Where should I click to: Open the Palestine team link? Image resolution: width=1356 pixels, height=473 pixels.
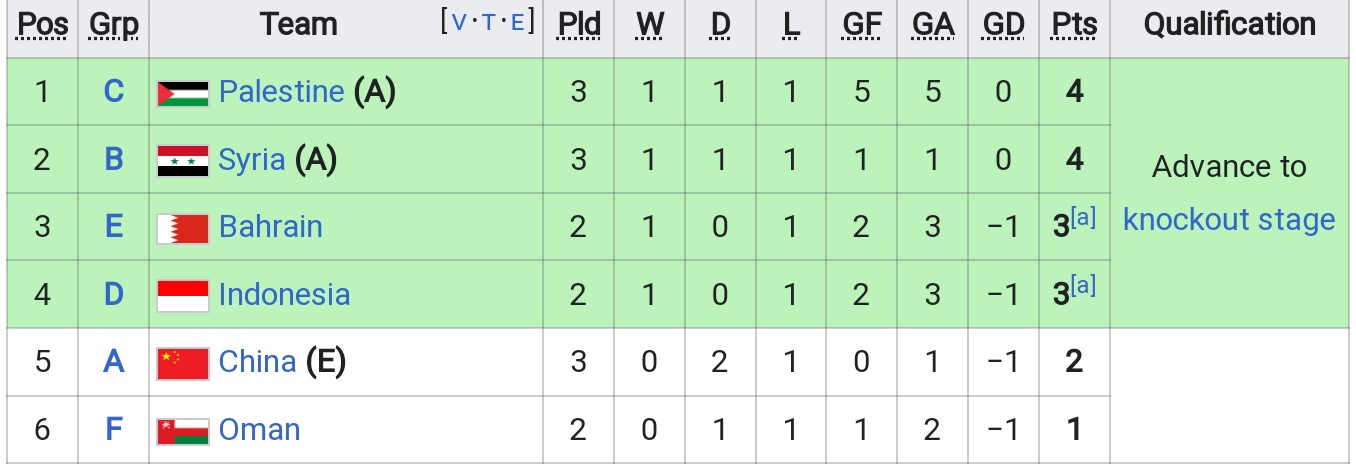coord(281,92)
